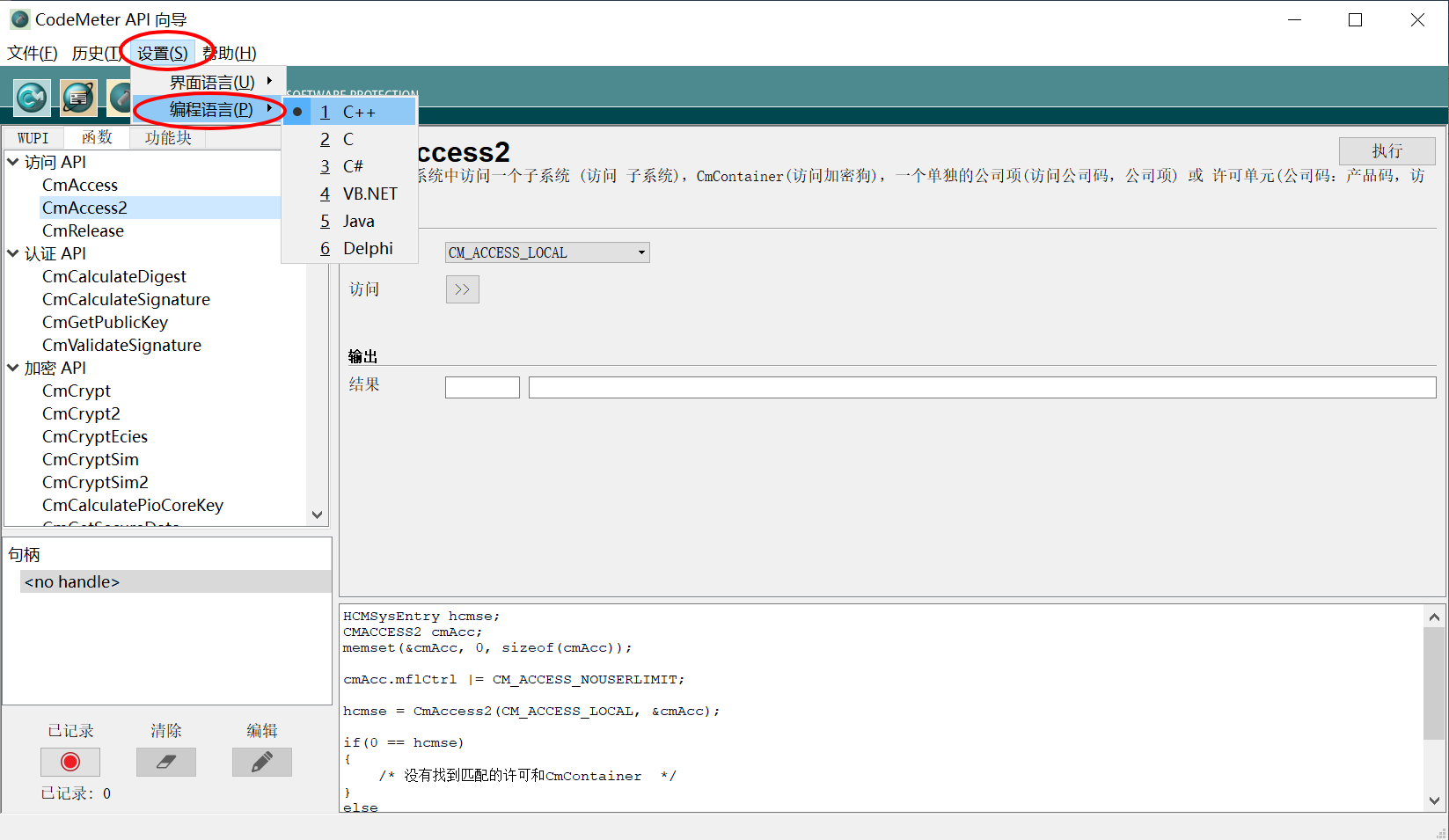Image resolution: width=1449 pixels, height=840 pixels.
Task: Select CmValidateSignature in the tree
Action: [121, 345]
